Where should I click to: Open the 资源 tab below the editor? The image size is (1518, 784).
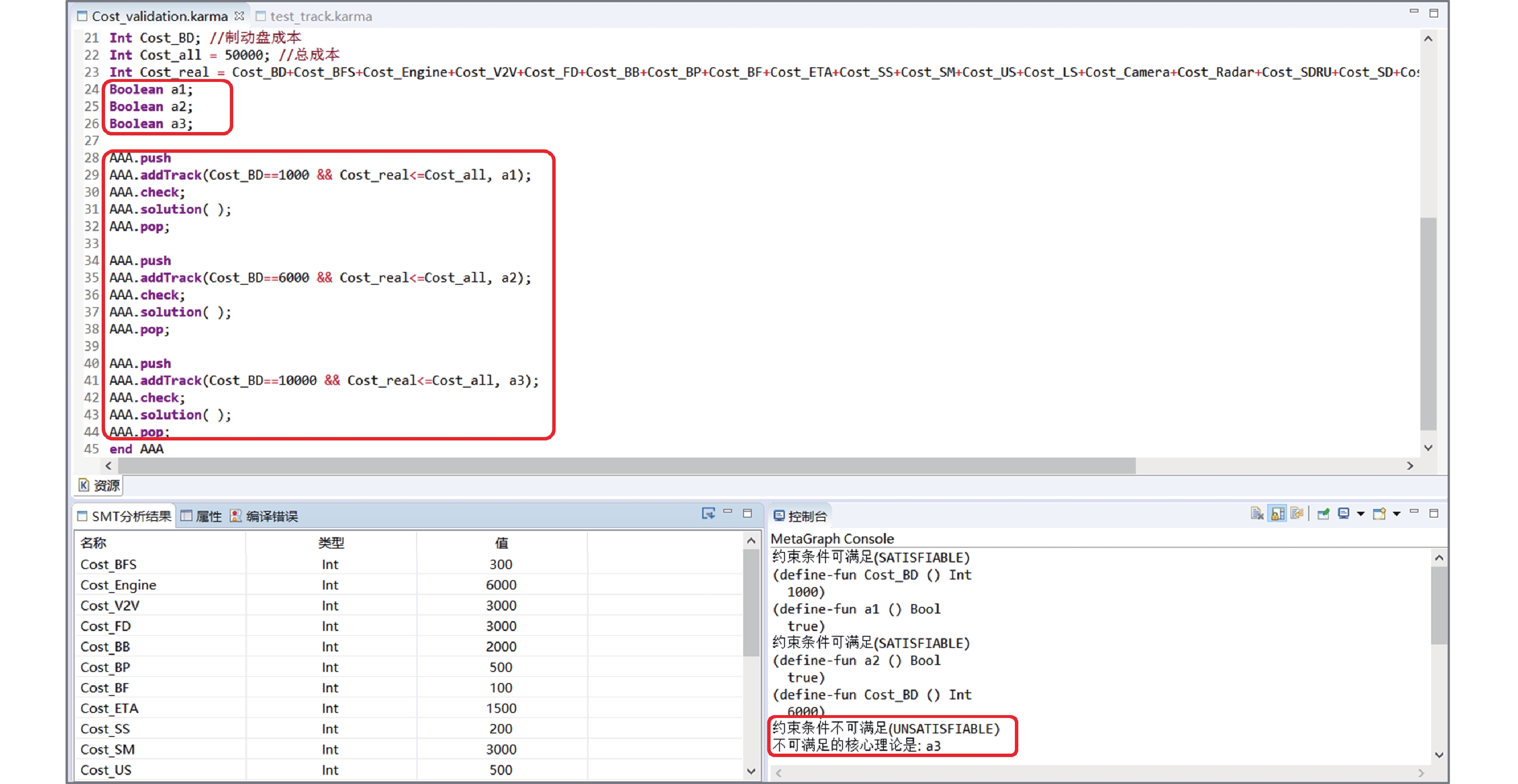coord(99,485)
